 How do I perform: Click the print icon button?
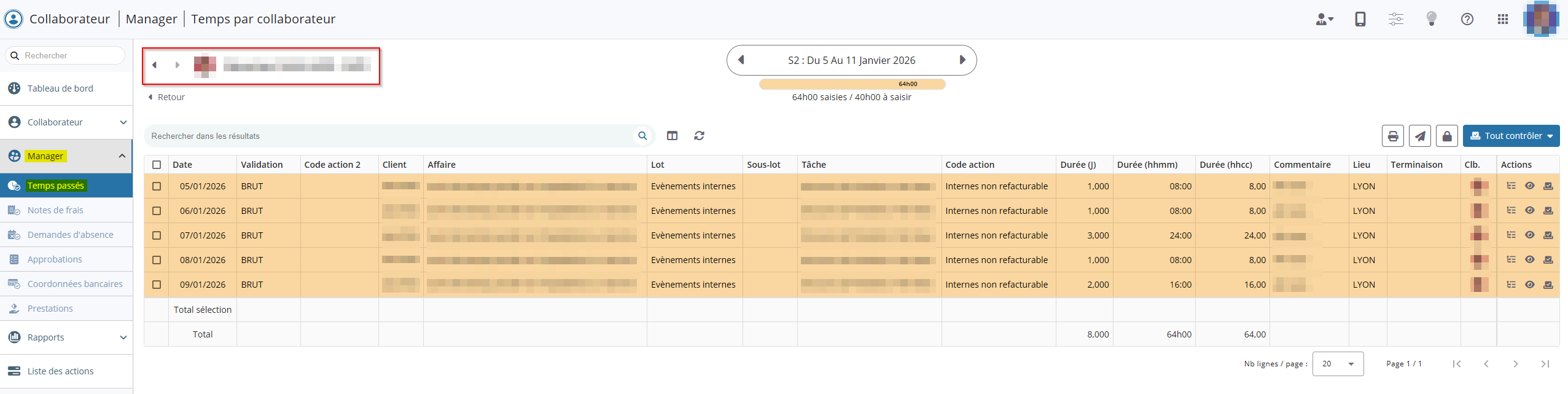(1393, 136)
